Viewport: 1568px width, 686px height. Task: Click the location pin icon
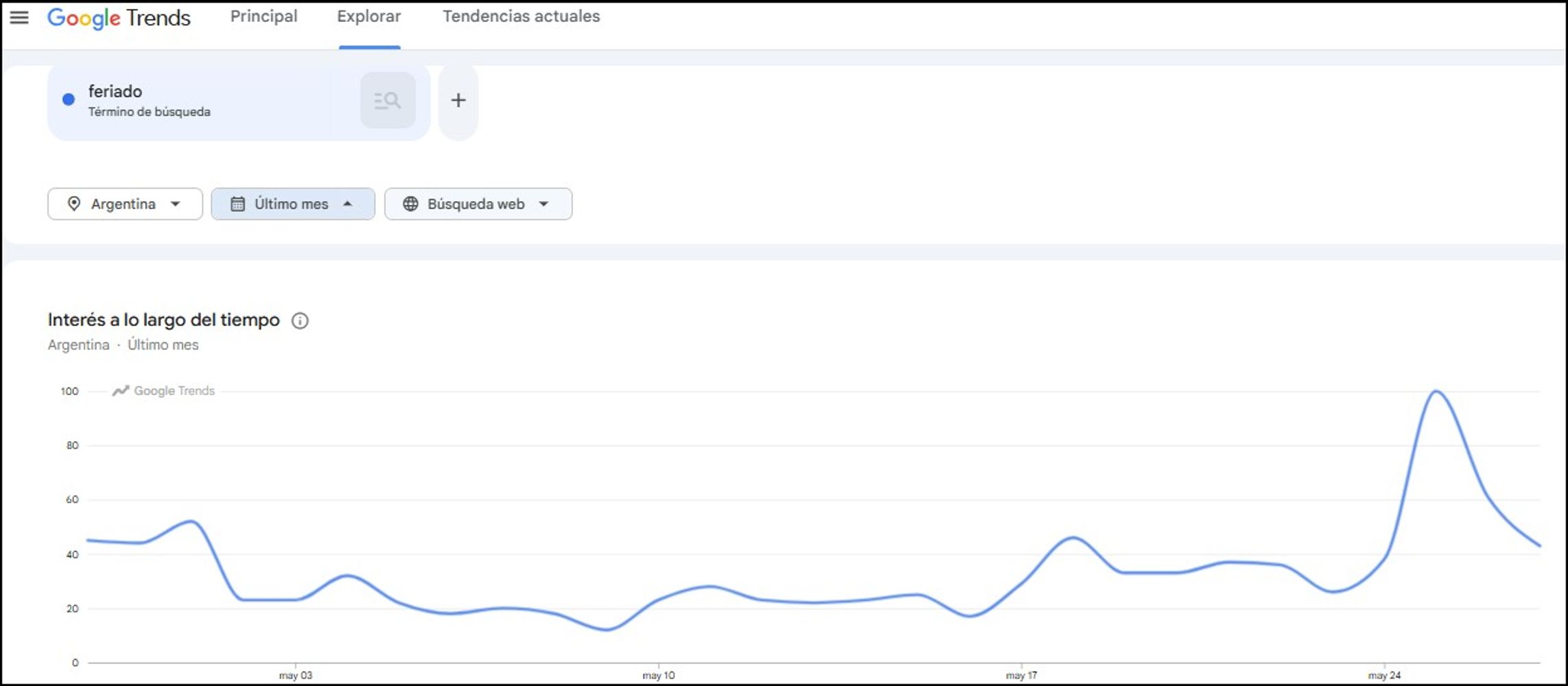74,204
